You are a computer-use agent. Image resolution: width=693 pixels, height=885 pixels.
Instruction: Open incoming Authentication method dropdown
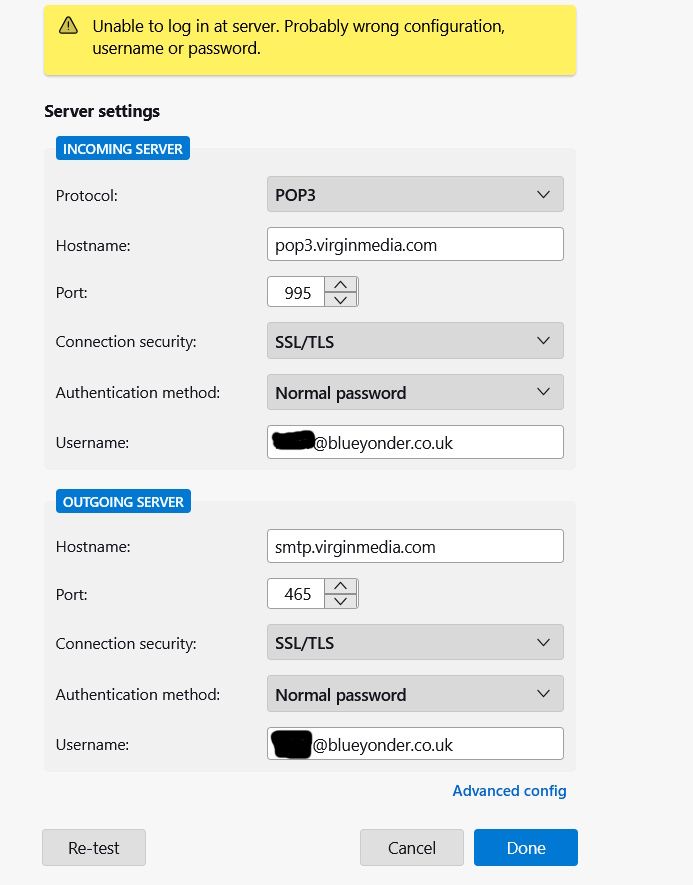pos(415,392)
